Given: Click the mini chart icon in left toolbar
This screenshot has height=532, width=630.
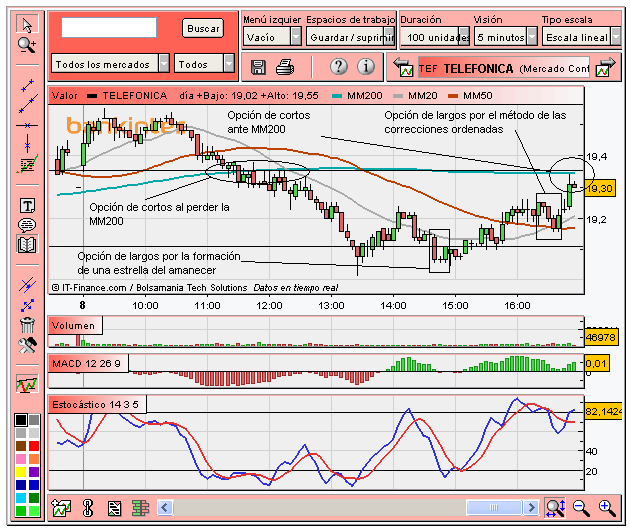Looking at the screenshot, I should [x=27, y=384].
